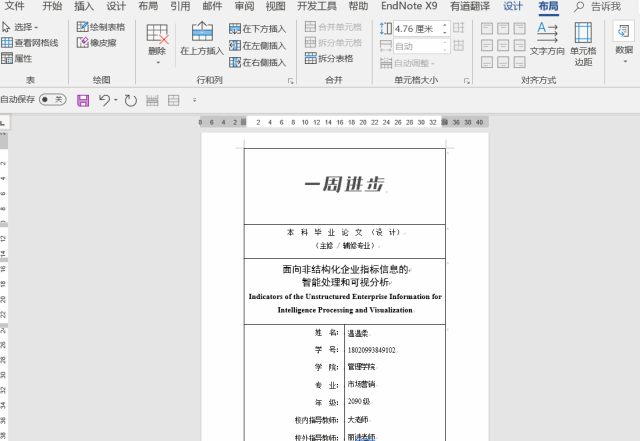This screenshot has height=441, width=640.
Task: Click the student ID 18020993849102
Action: pyautogui.click(x=372, y=350)
